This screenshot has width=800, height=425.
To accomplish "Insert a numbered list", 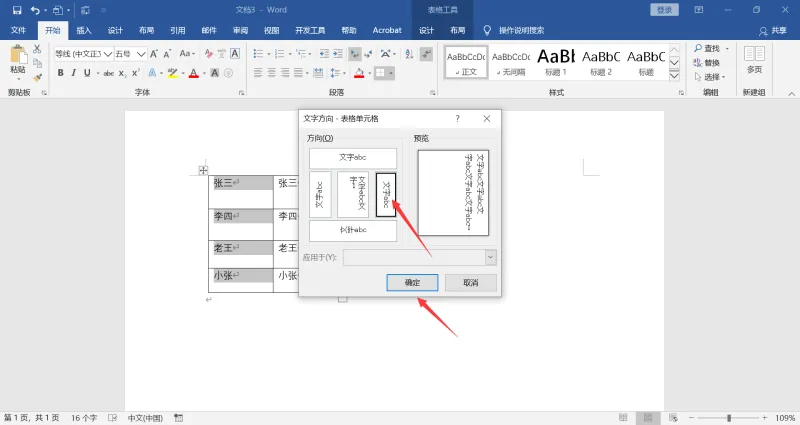I will tap(279, 54).
